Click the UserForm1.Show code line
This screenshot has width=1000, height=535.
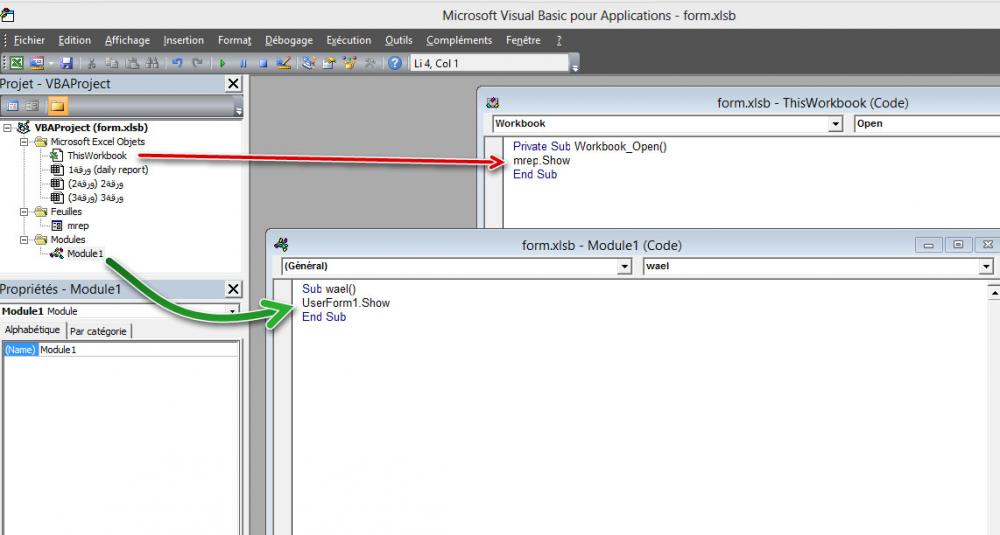point(346,303)
